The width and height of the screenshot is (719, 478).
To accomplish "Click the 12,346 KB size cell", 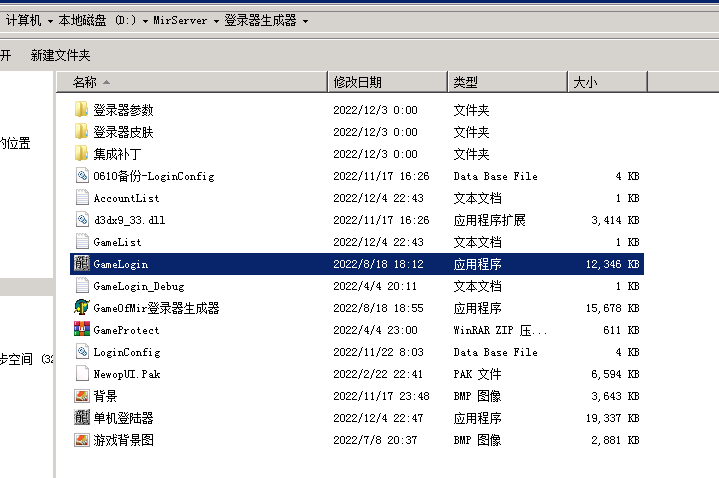I will 613,264.
